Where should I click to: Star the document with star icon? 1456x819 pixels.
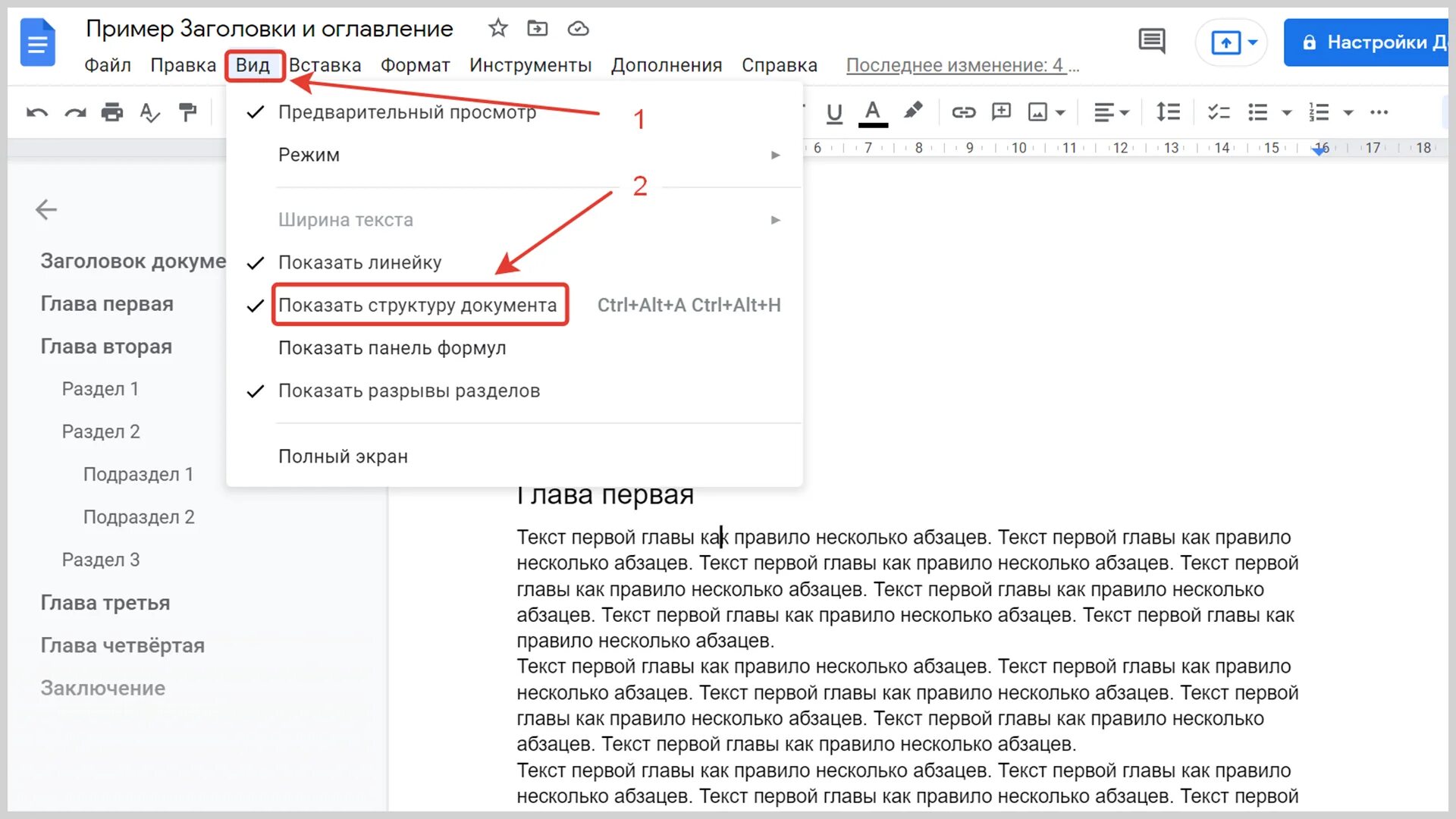click(x=497, y=29)
